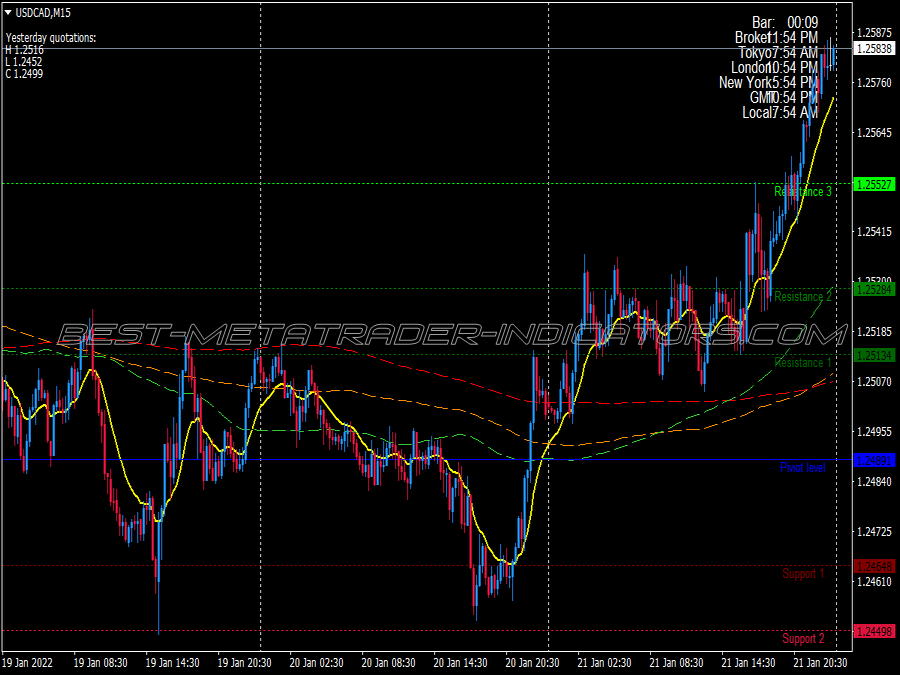Select the USDCAD,M15 symbol title

click(43, 13)
